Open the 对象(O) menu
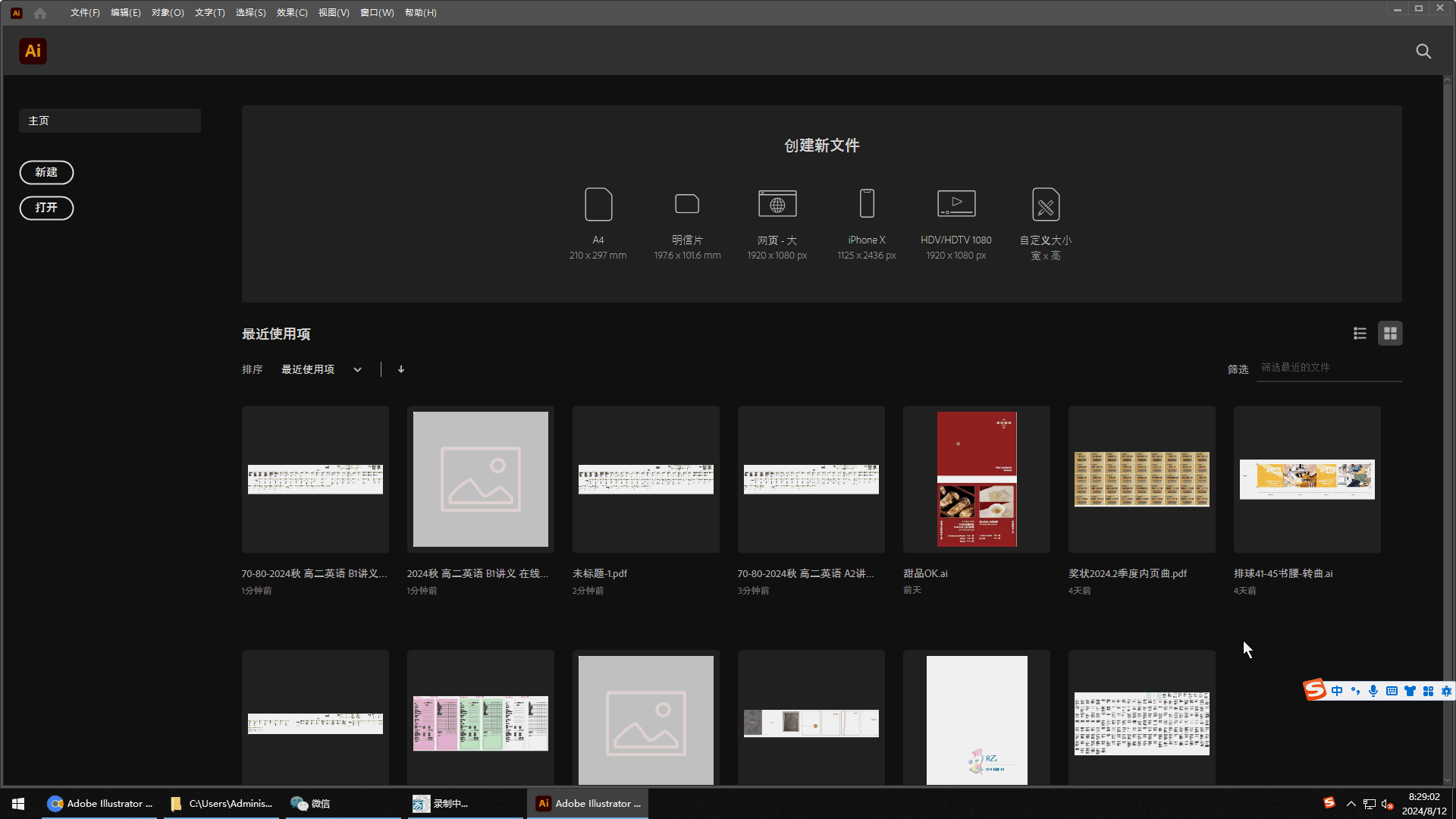 click(x=168, y=13)
